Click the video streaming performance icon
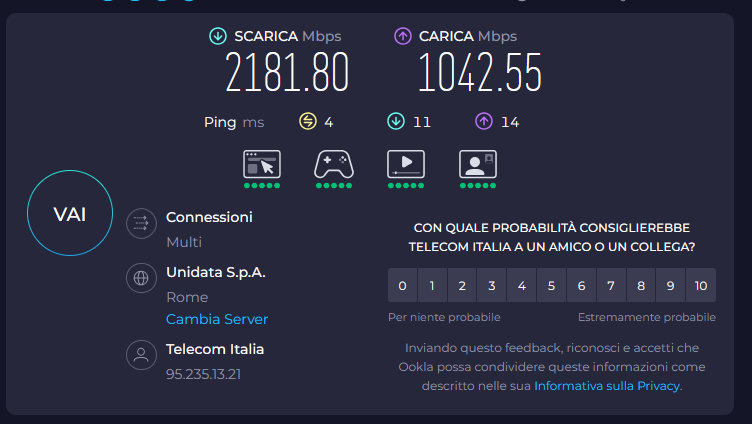Image resolution: width=752 pixels, height=424 pixels. coord(406,164)
